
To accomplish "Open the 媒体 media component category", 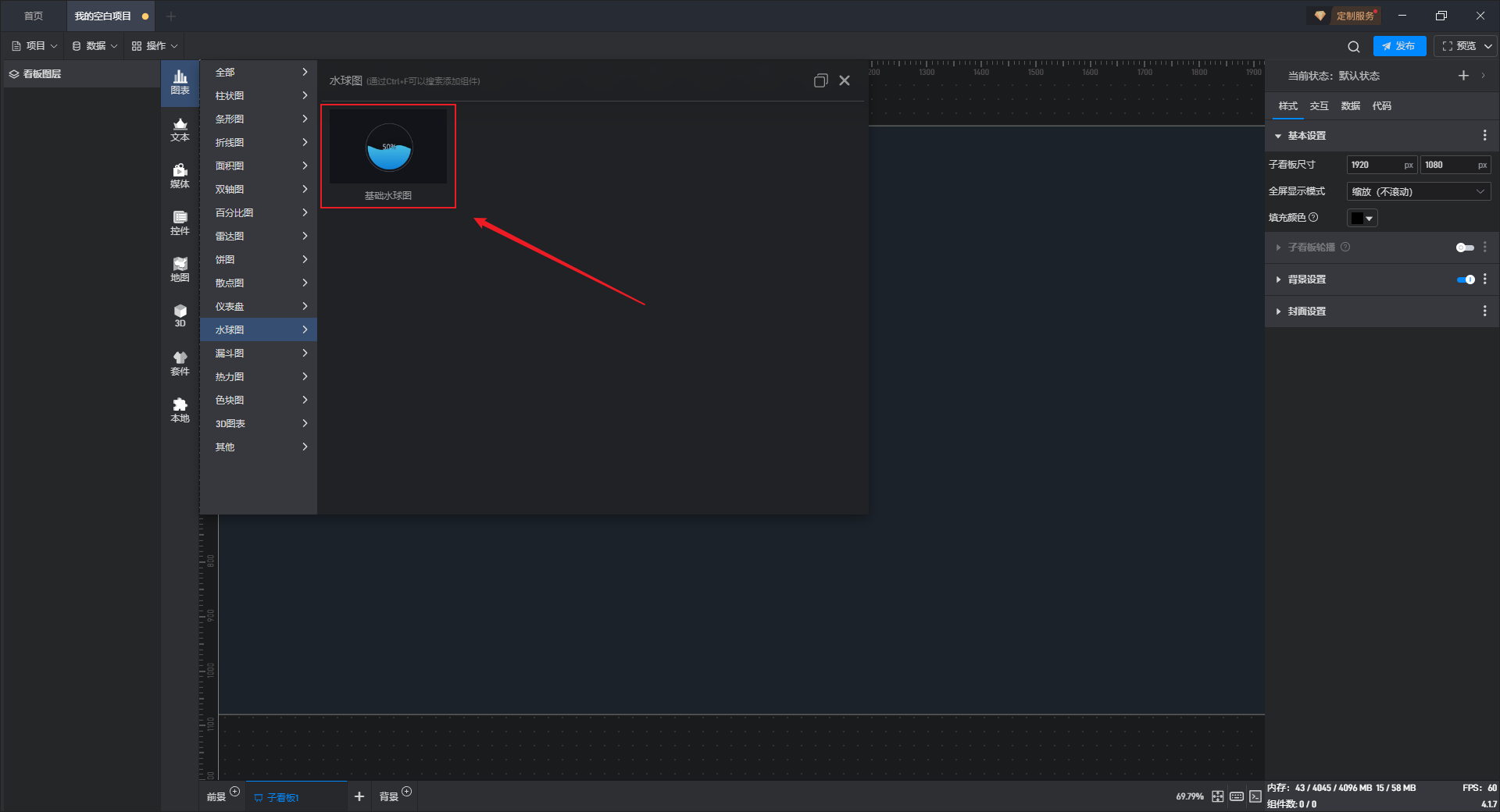I will 180,176.
